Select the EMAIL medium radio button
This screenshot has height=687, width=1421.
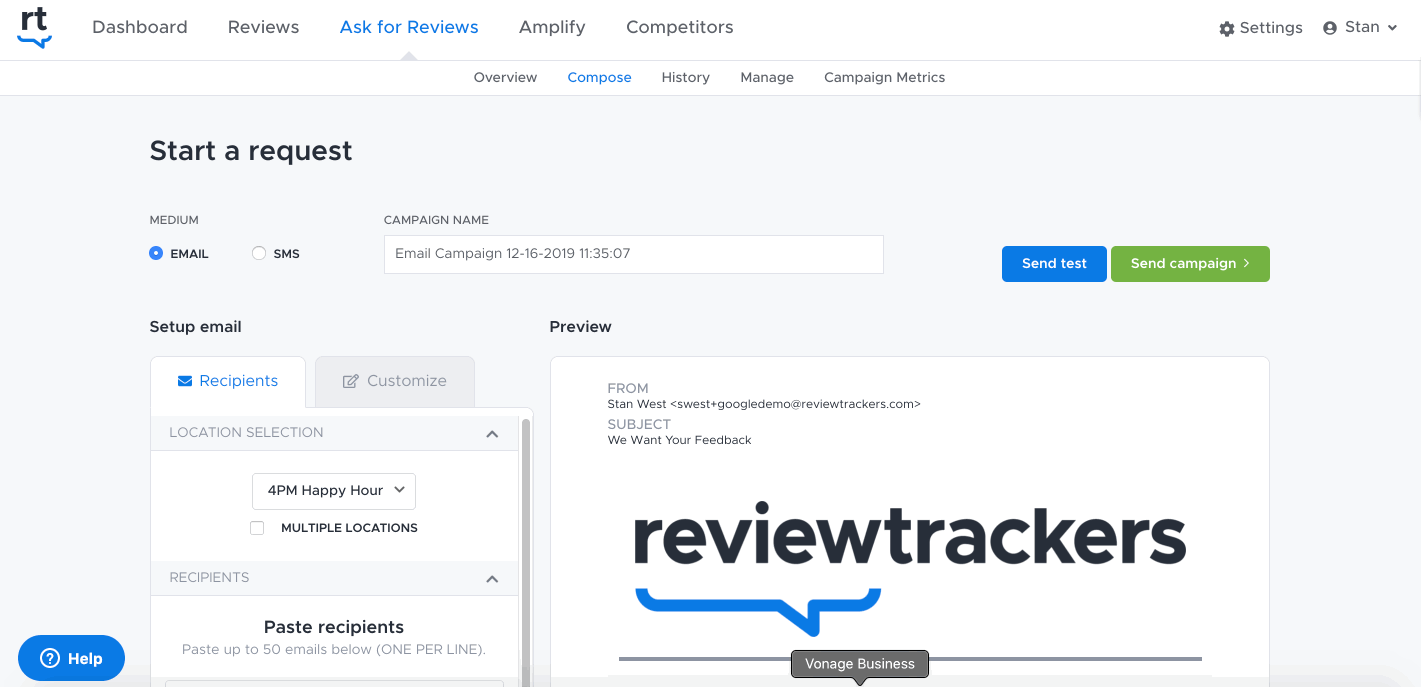(x=156, y=254)
